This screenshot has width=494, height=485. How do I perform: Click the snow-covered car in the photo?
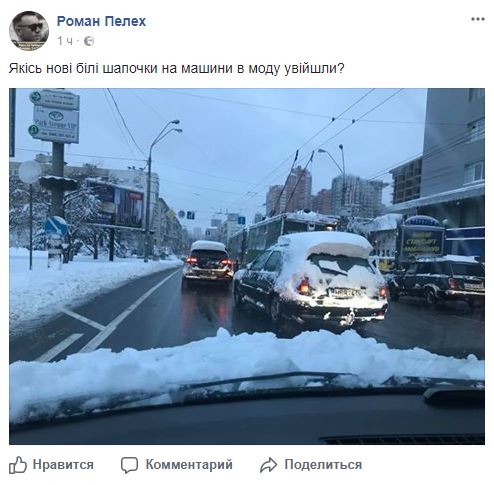coord(311,279)
